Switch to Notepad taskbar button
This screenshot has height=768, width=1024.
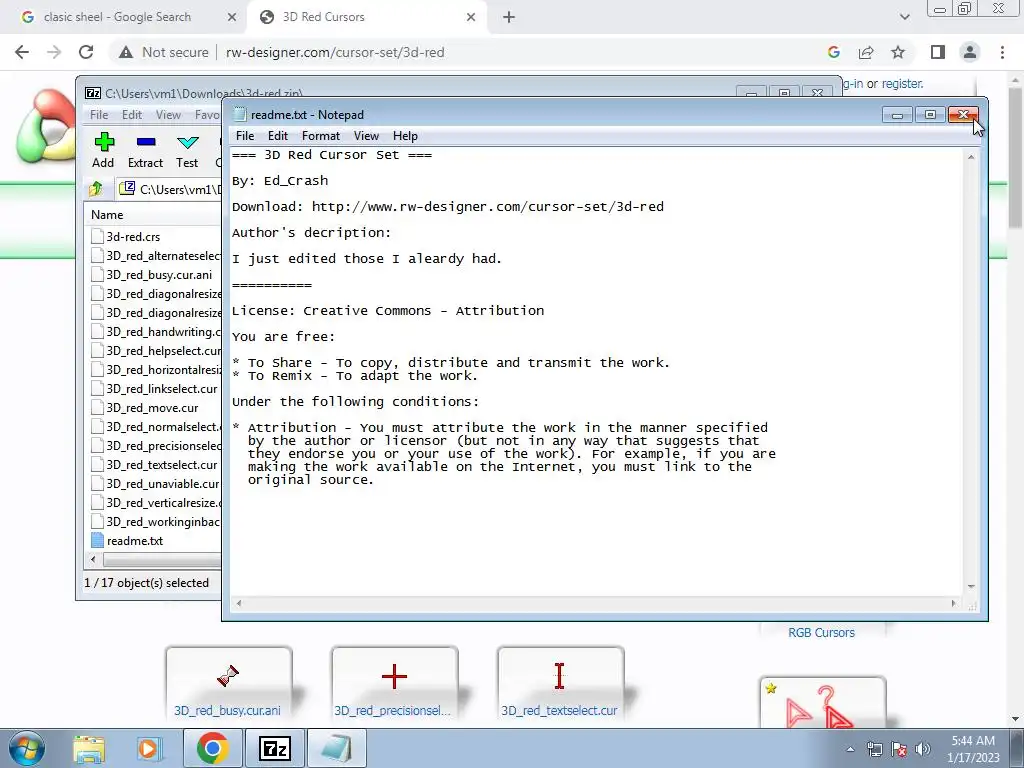tap(337, 749)
